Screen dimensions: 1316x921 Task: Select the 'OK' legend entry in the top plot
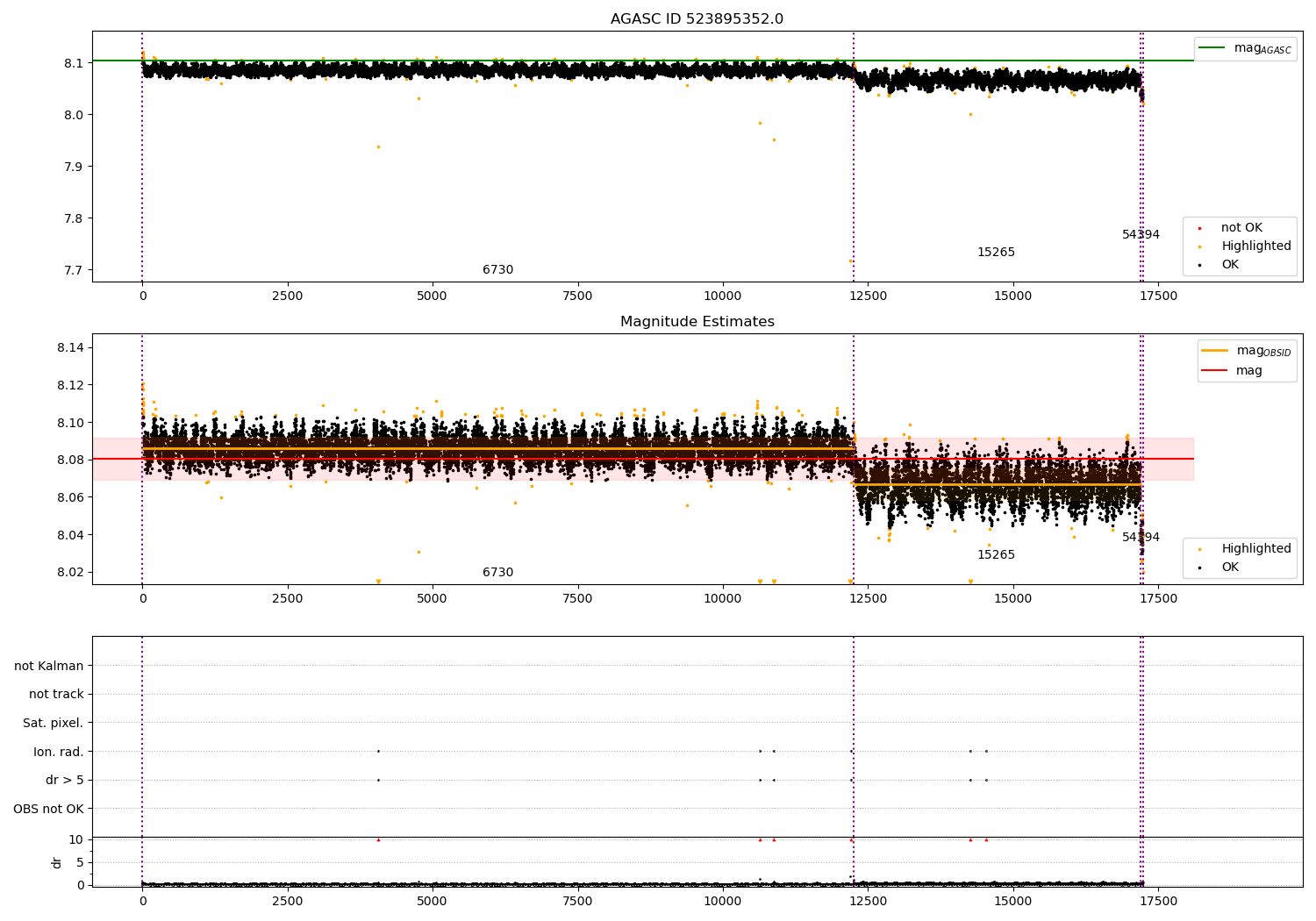1218,265
